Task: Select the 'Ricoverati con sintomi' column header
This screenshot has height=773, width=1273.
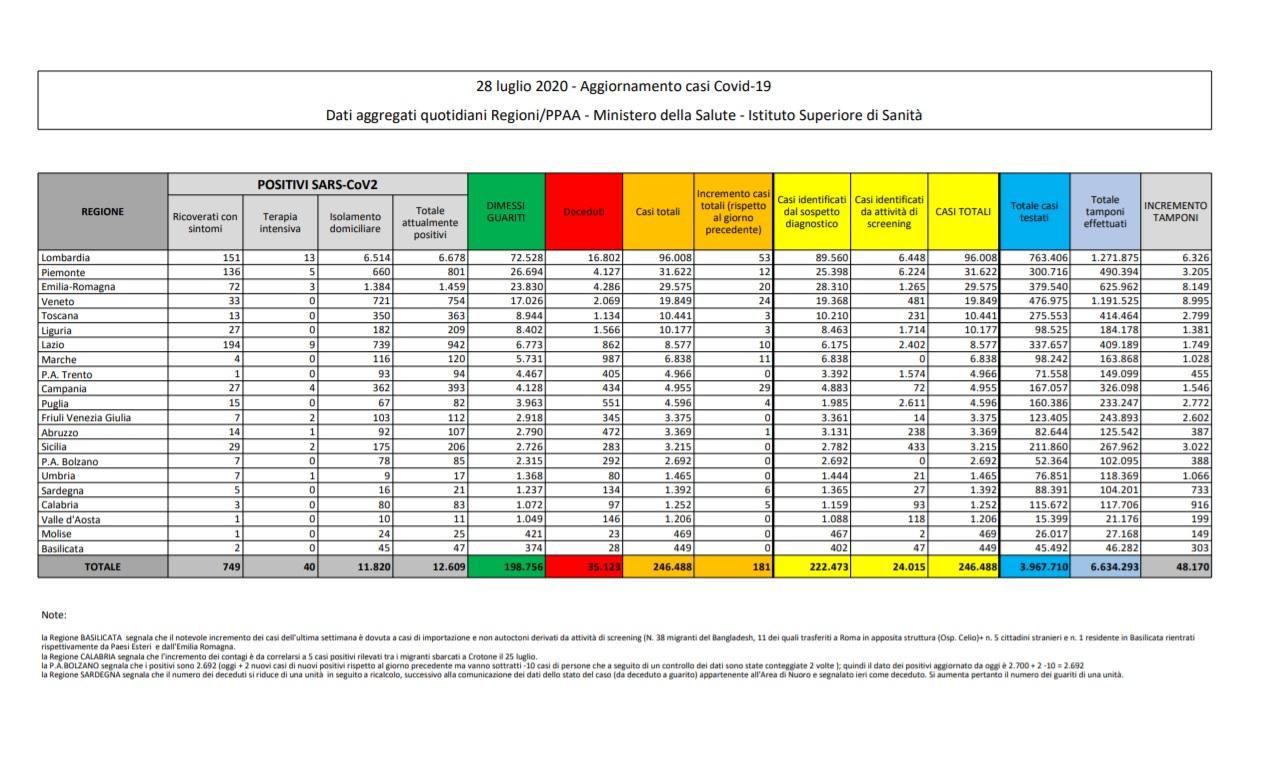Action: (206, 222)
